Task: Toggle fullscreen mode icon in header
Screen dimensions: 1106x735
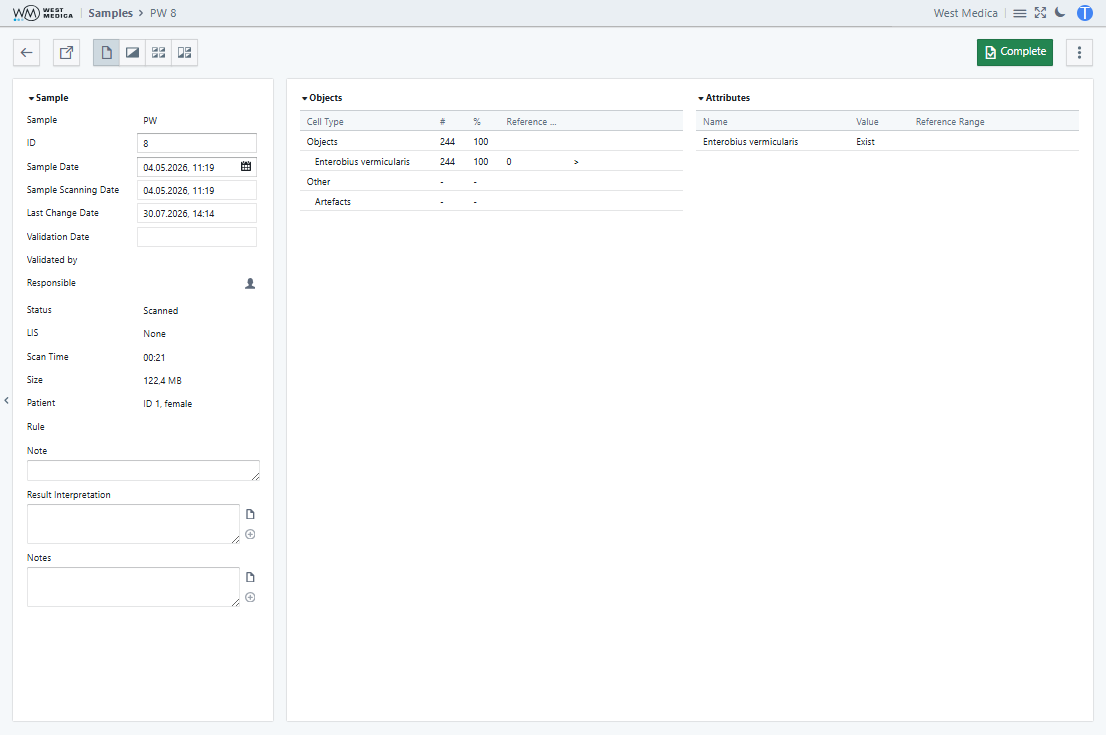Action: 1040,13
